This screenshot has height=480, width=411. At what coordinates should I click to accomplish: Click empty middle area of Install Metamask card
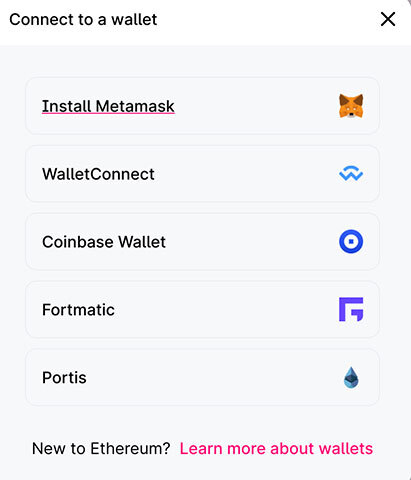(x=257, y=106)
